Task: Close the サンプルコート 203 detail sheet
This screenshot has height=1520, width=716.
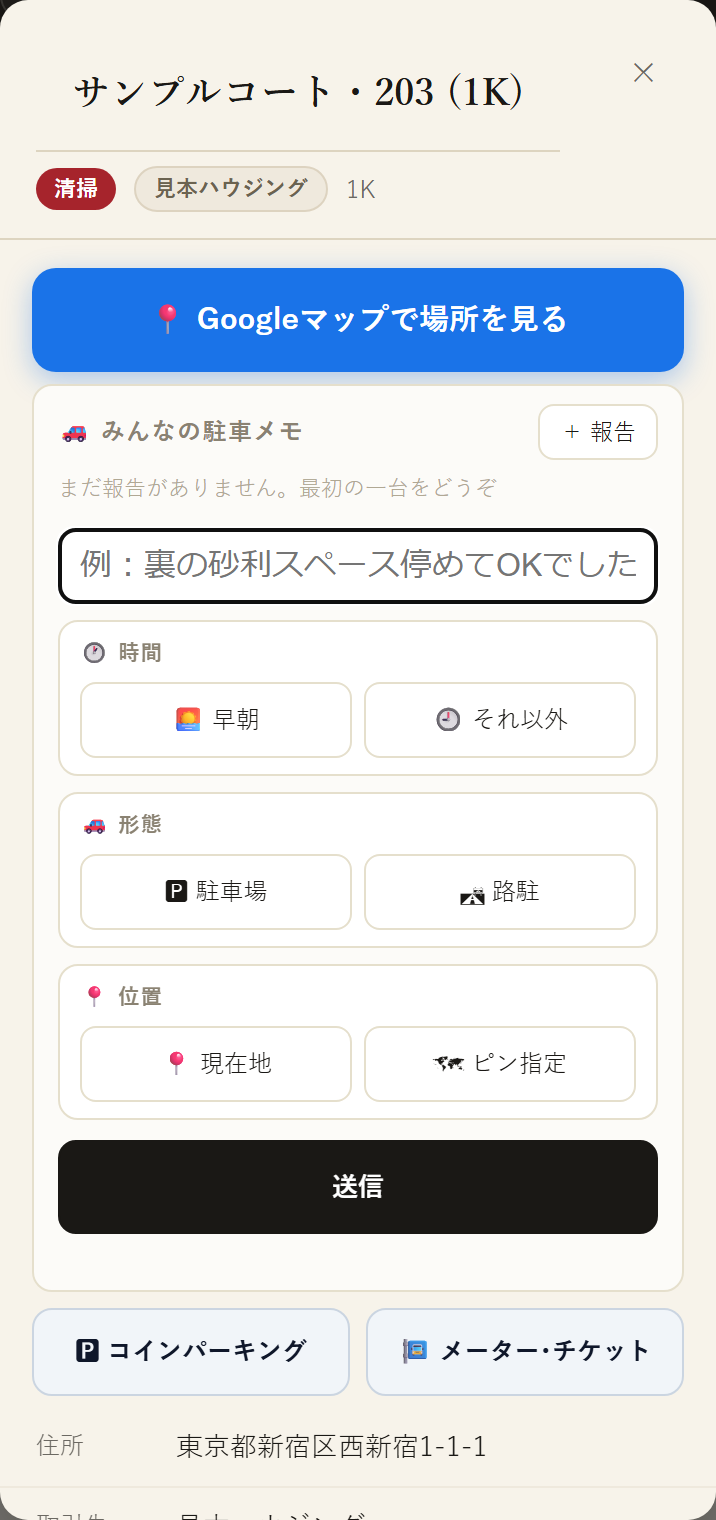Action: pos(643,72)
